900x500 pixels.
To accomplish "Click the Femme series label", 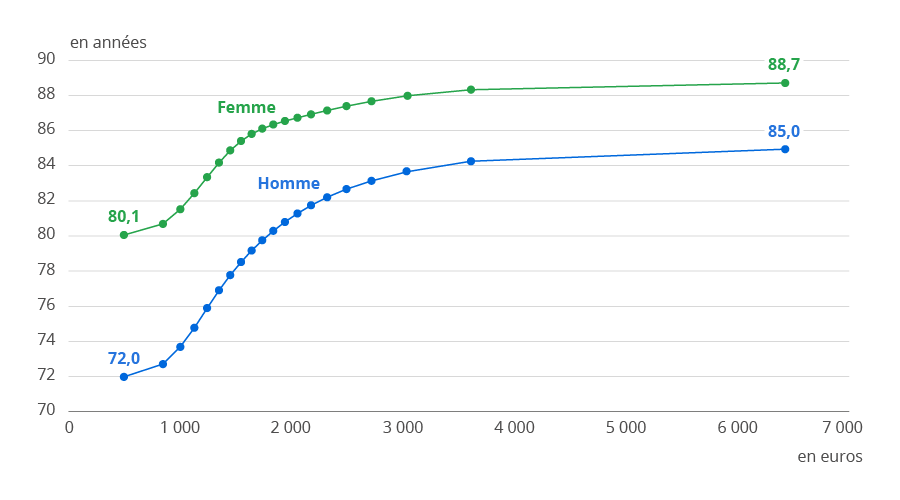I will 246,108.
